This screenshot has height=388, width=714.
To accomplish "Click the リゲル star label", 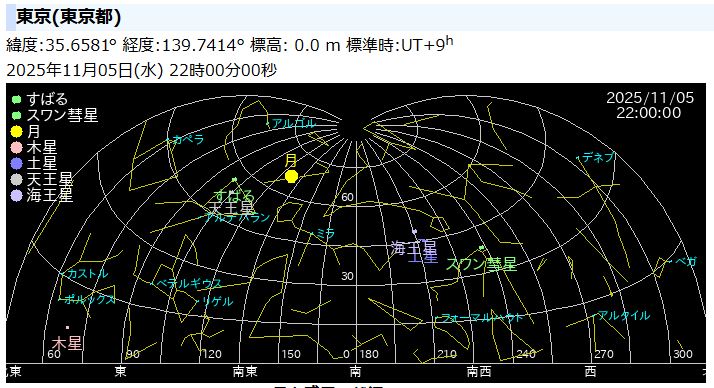I will click(x=218, y=301).
